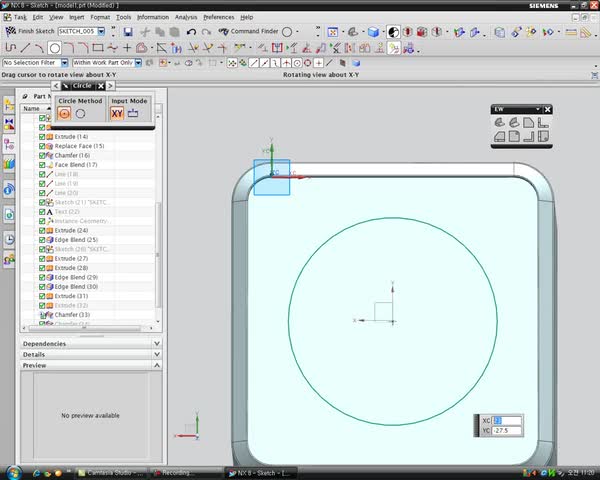Switch to XY coordinate input mode
Image resolution: width=600 pixels, height=480 pixels.
pyautogui.click(x=116, y=113)
